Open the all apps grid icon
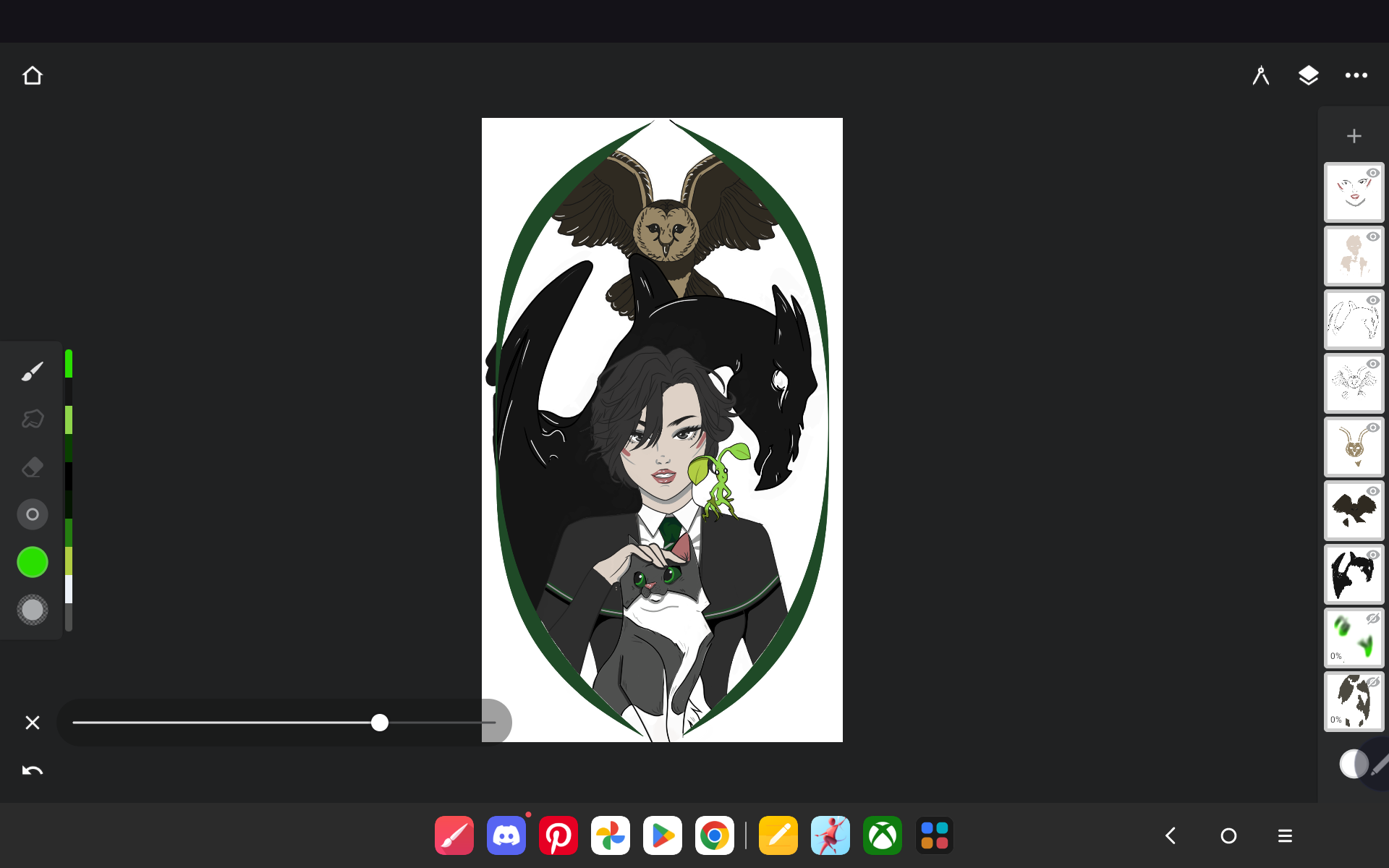 point(935,835)
